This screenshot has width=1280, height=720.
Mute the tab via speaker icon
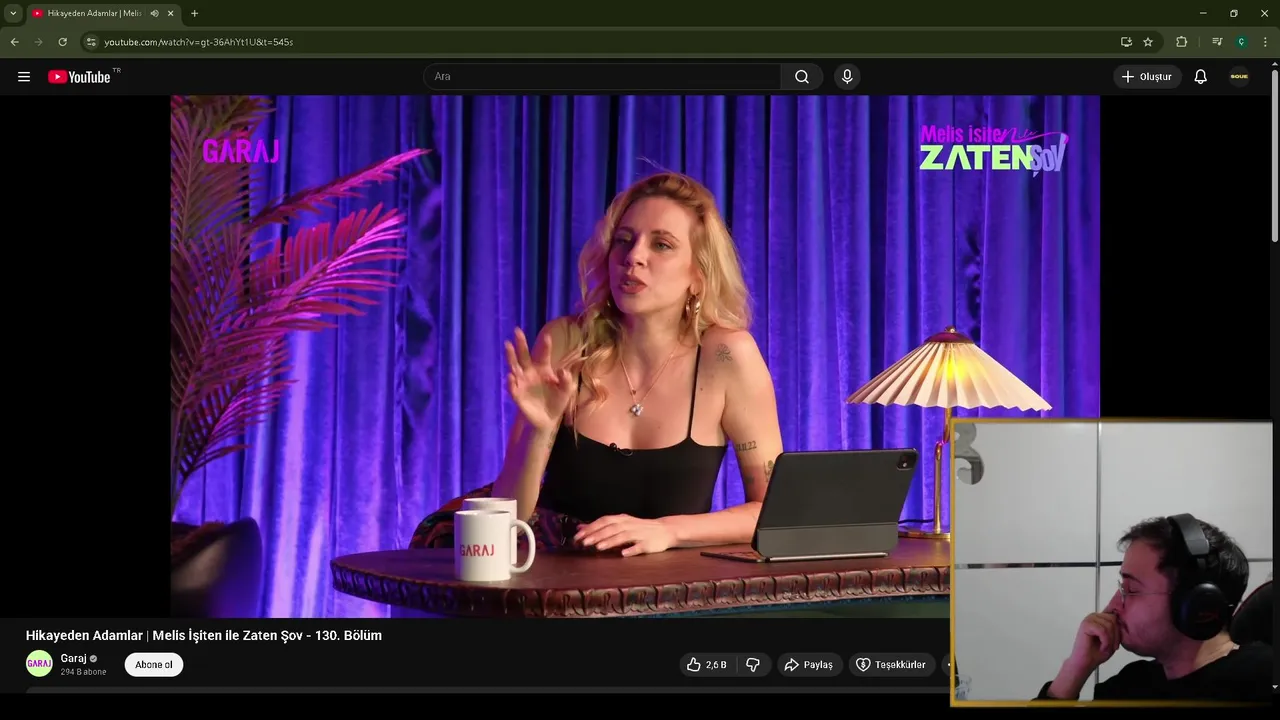coord(154,13)
